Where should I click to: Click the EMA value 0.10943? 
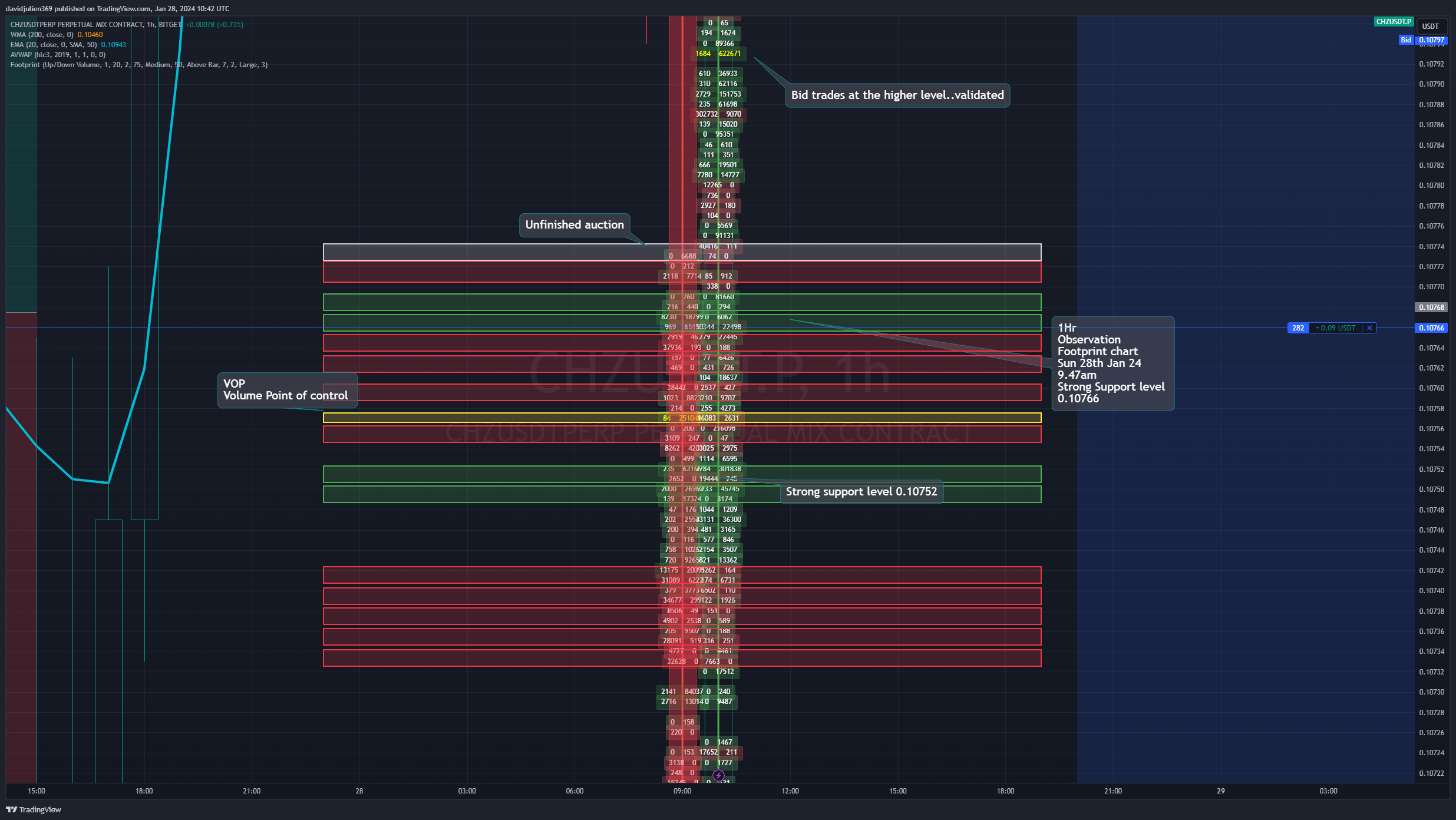[x=114, y=45]
